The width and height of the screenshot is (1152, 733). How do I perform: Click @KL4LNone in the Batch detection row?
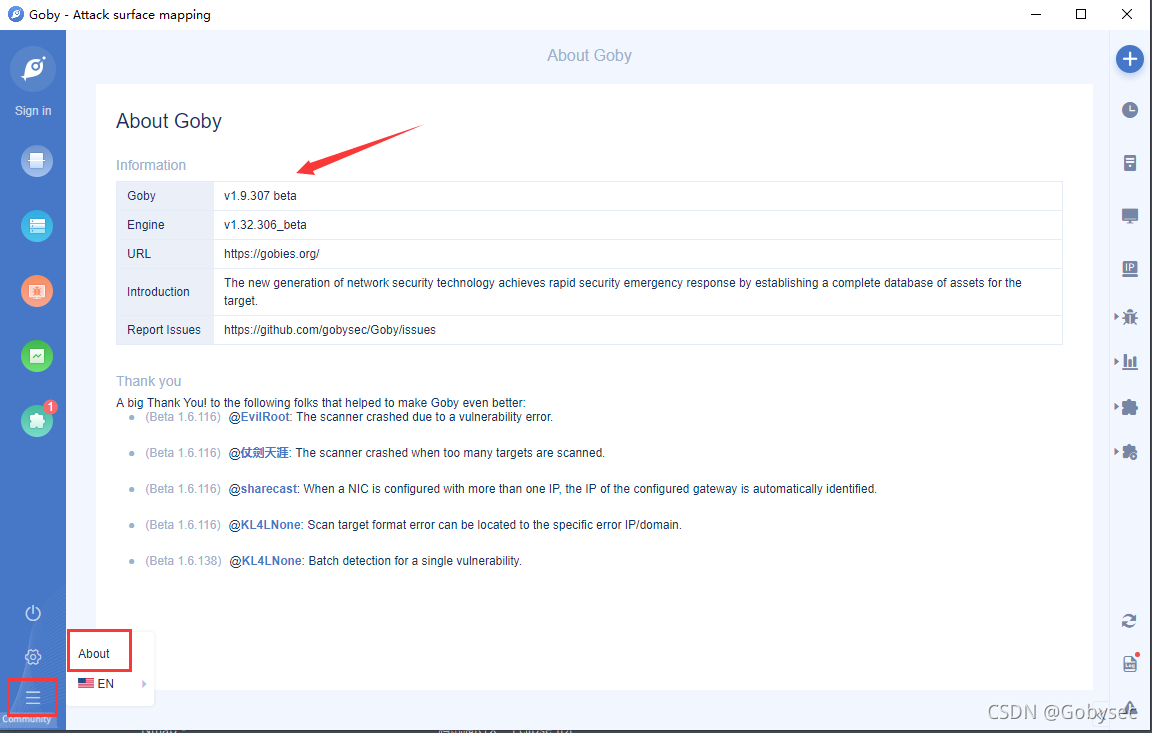coord(265,561)
